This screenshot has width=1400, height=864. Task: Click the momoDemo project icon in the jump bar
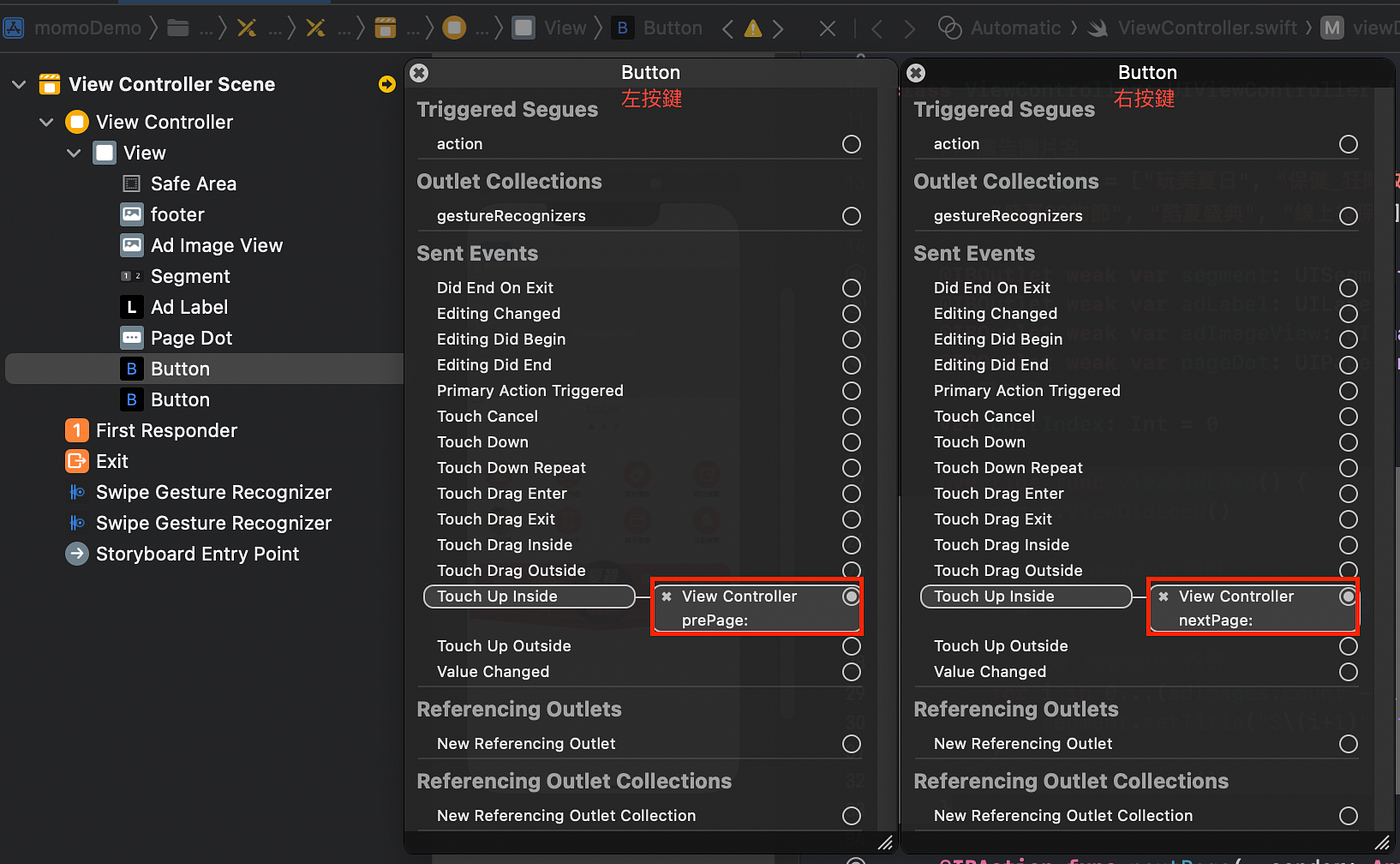[x=14, y=27]
